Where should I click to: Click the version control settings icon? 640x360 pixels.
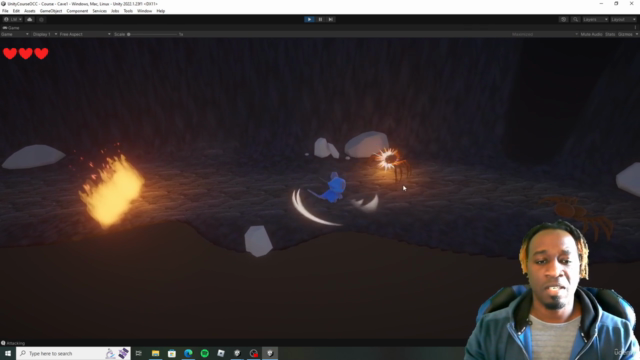41,19
